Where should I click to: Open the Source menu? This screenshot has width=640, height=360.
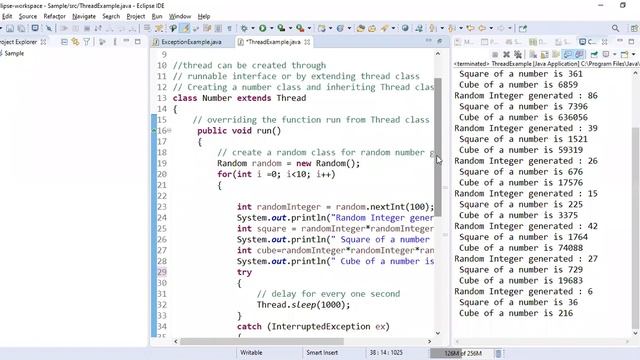(28, 16)
